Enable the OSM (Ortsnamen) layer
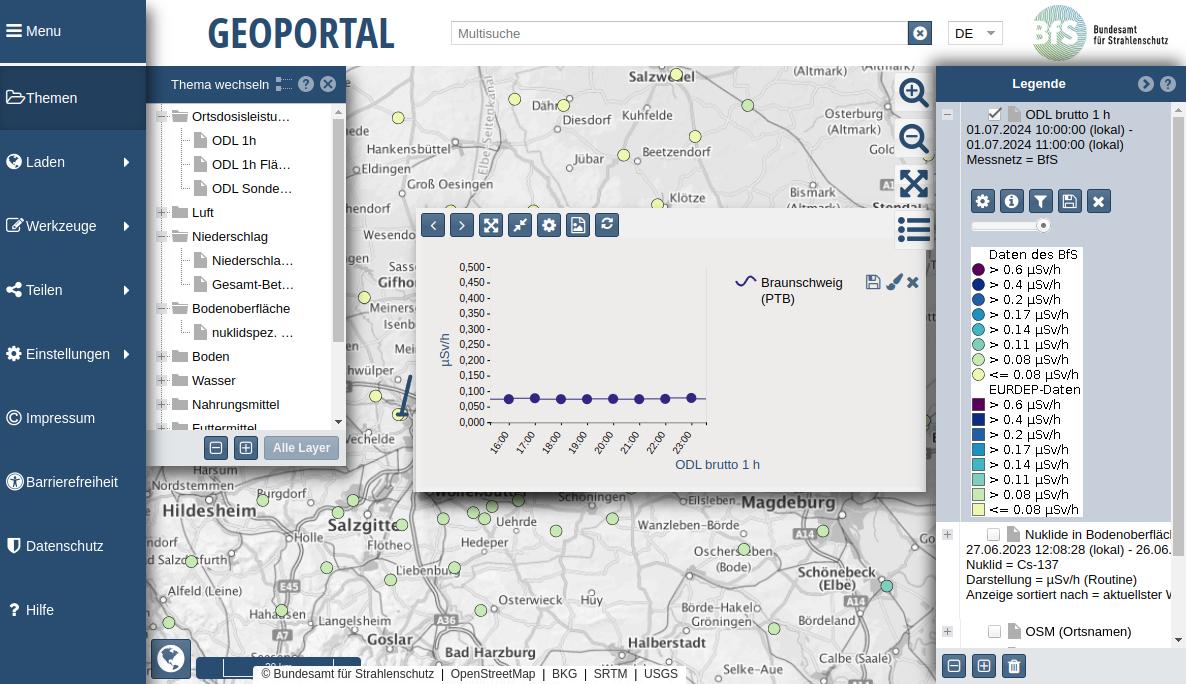The width and height of the screenshot is (1186, 684). pos(994,631)
